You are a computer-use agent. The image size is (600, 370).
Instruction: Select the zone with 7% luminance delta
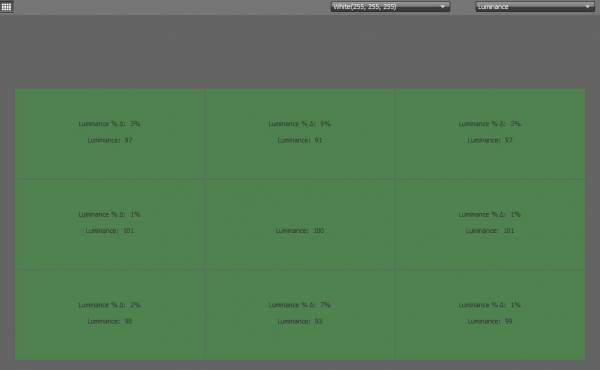tap(300, 315)
